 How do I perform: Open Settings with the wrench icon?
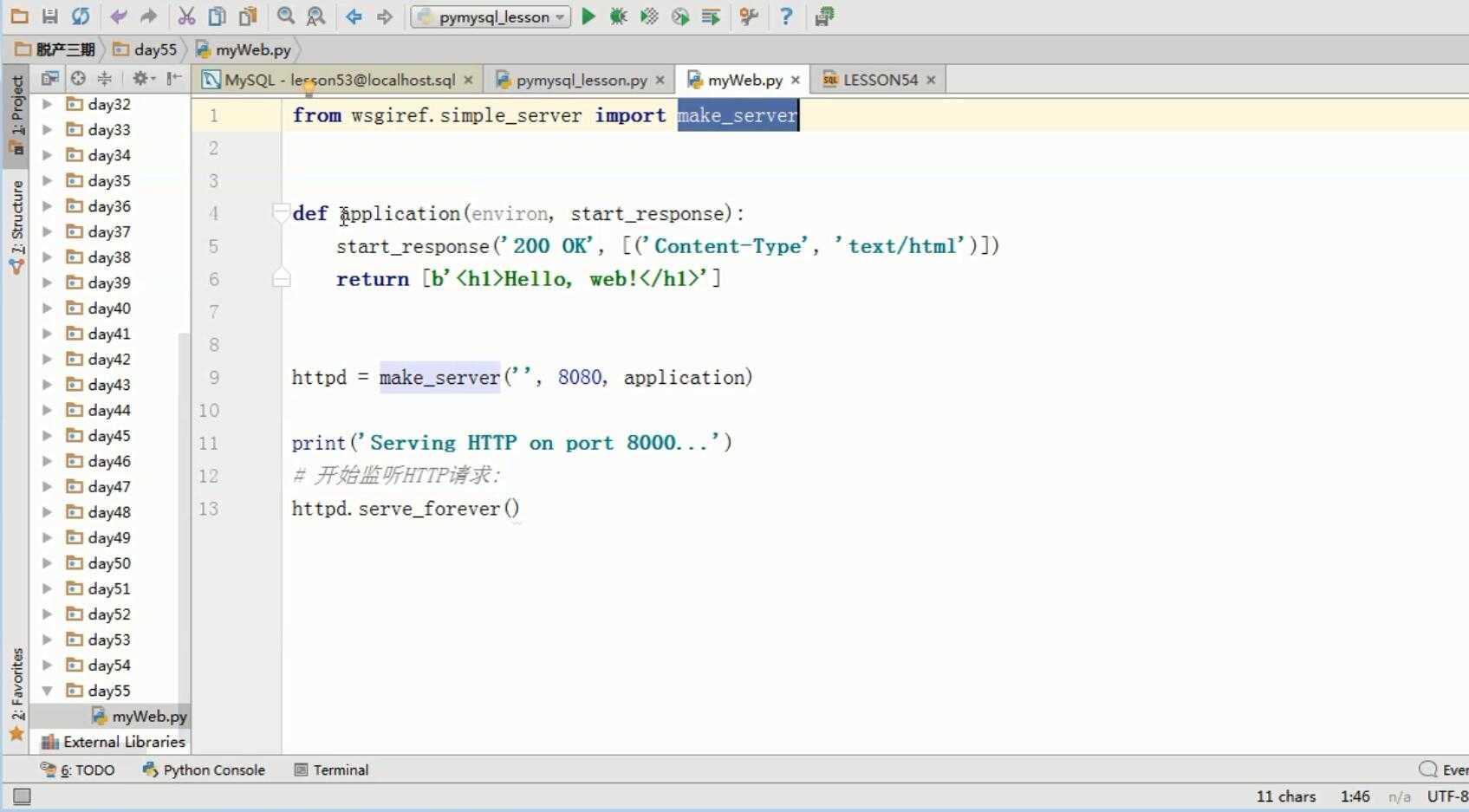[x=750, y=16]
